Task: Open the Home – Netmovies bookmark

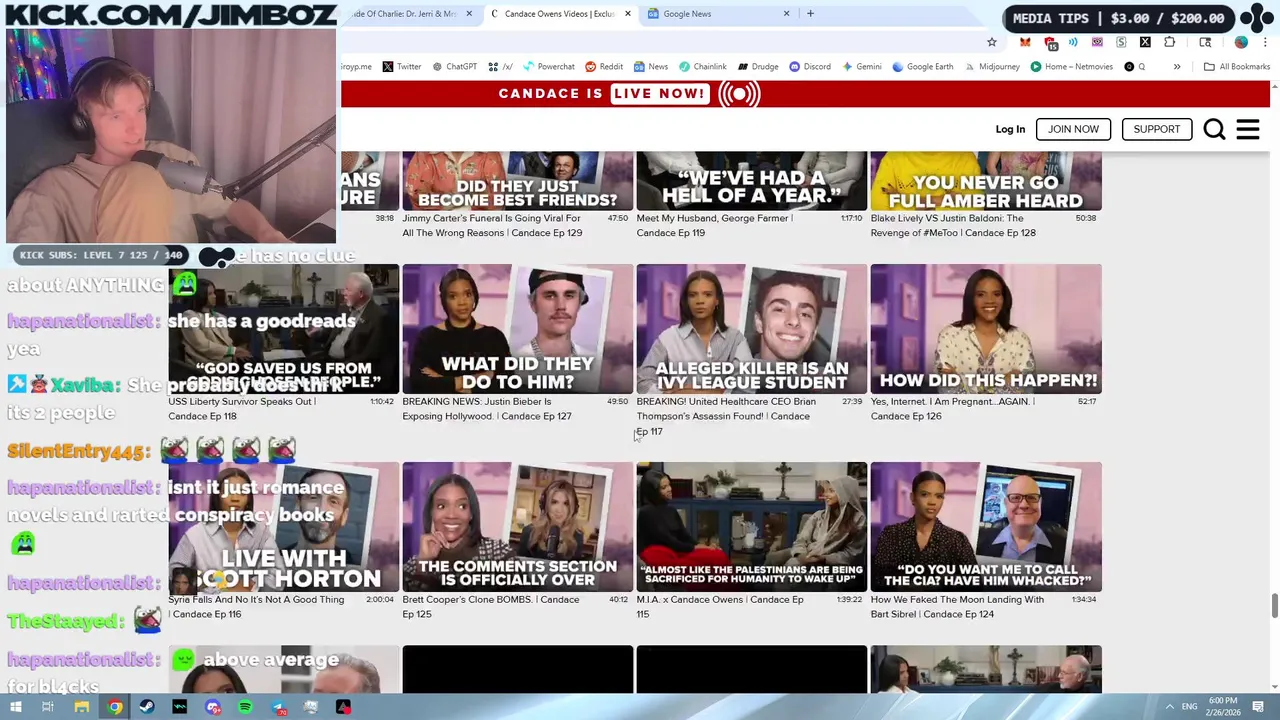Action: click(x=1071, y=67)
